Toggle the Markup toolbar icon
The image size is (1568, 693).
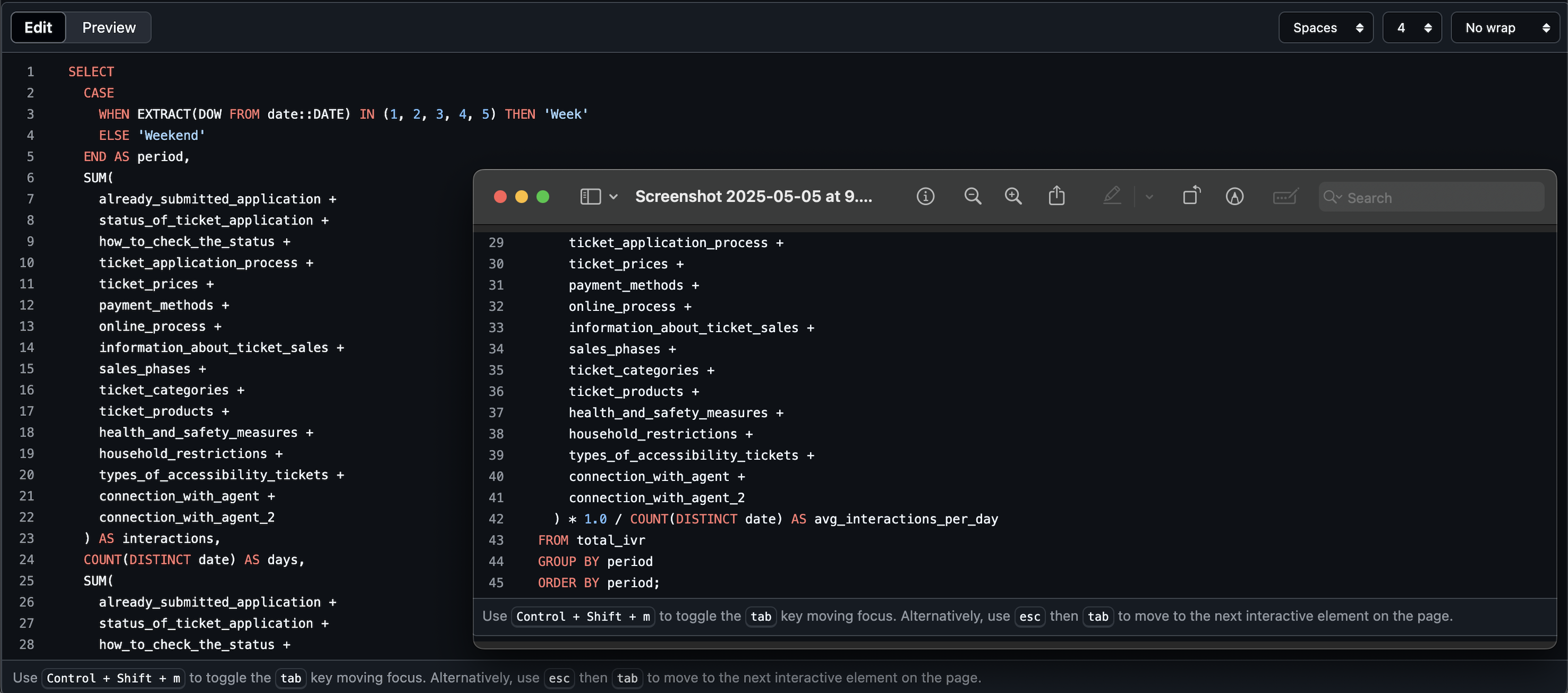tap(1234, 197)
